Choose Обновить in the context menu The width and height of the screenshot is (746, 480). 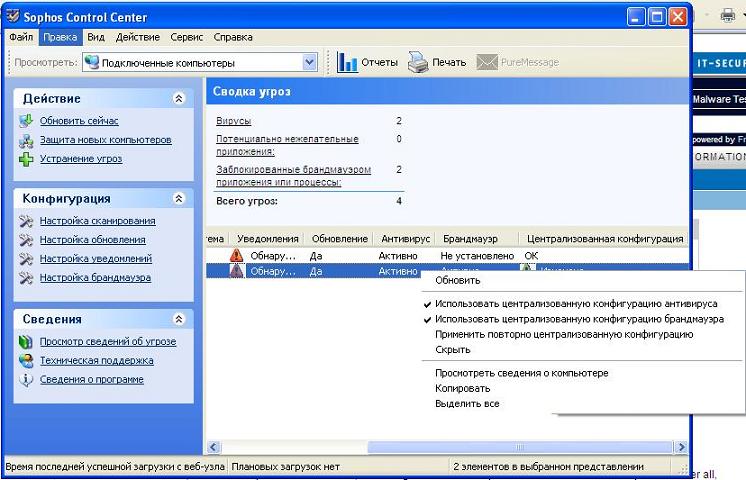(x=458, y=280)
